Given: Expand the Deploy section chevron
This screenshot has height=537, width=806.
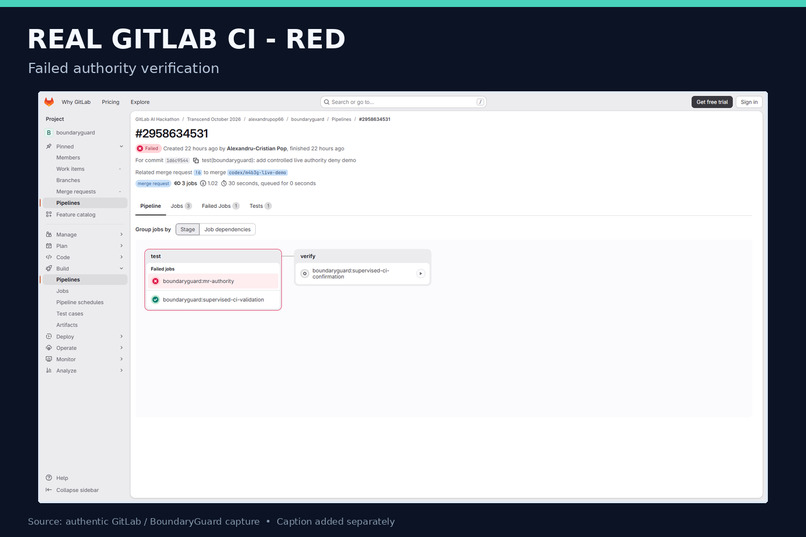Looking at the screenshot, I should click(x=121, y=337).
